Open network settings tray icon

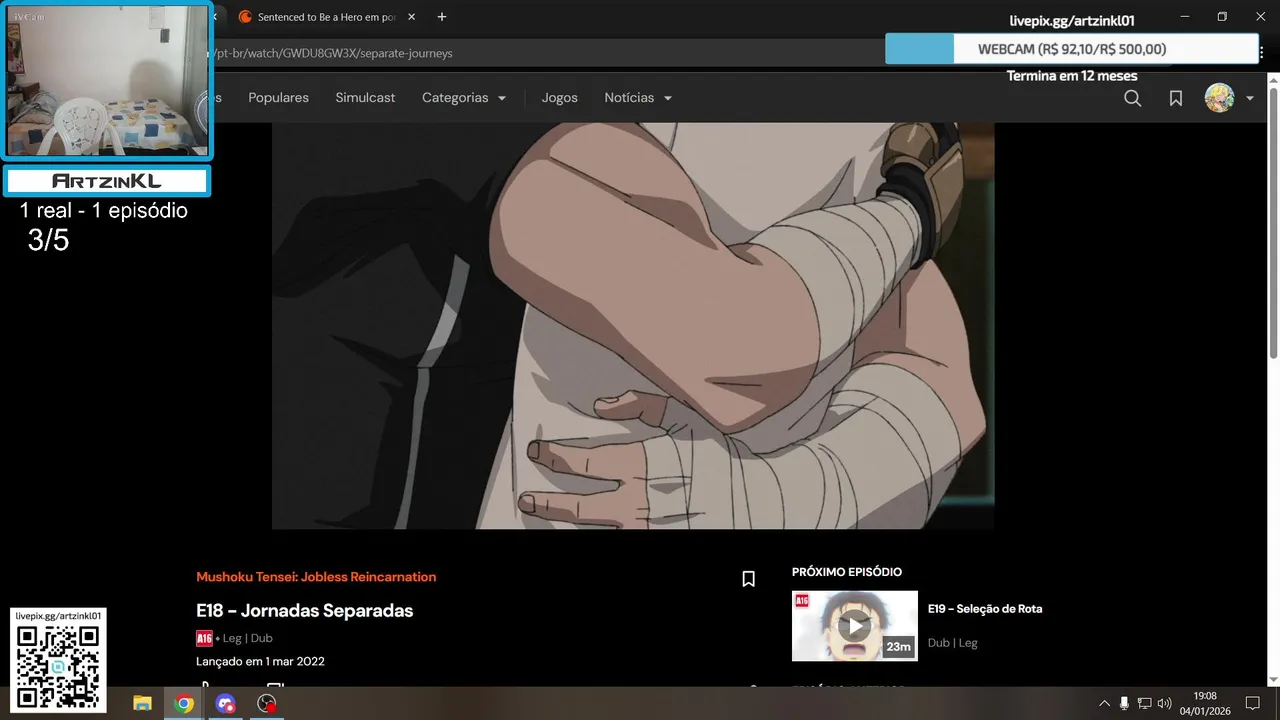coord(1145,704)
